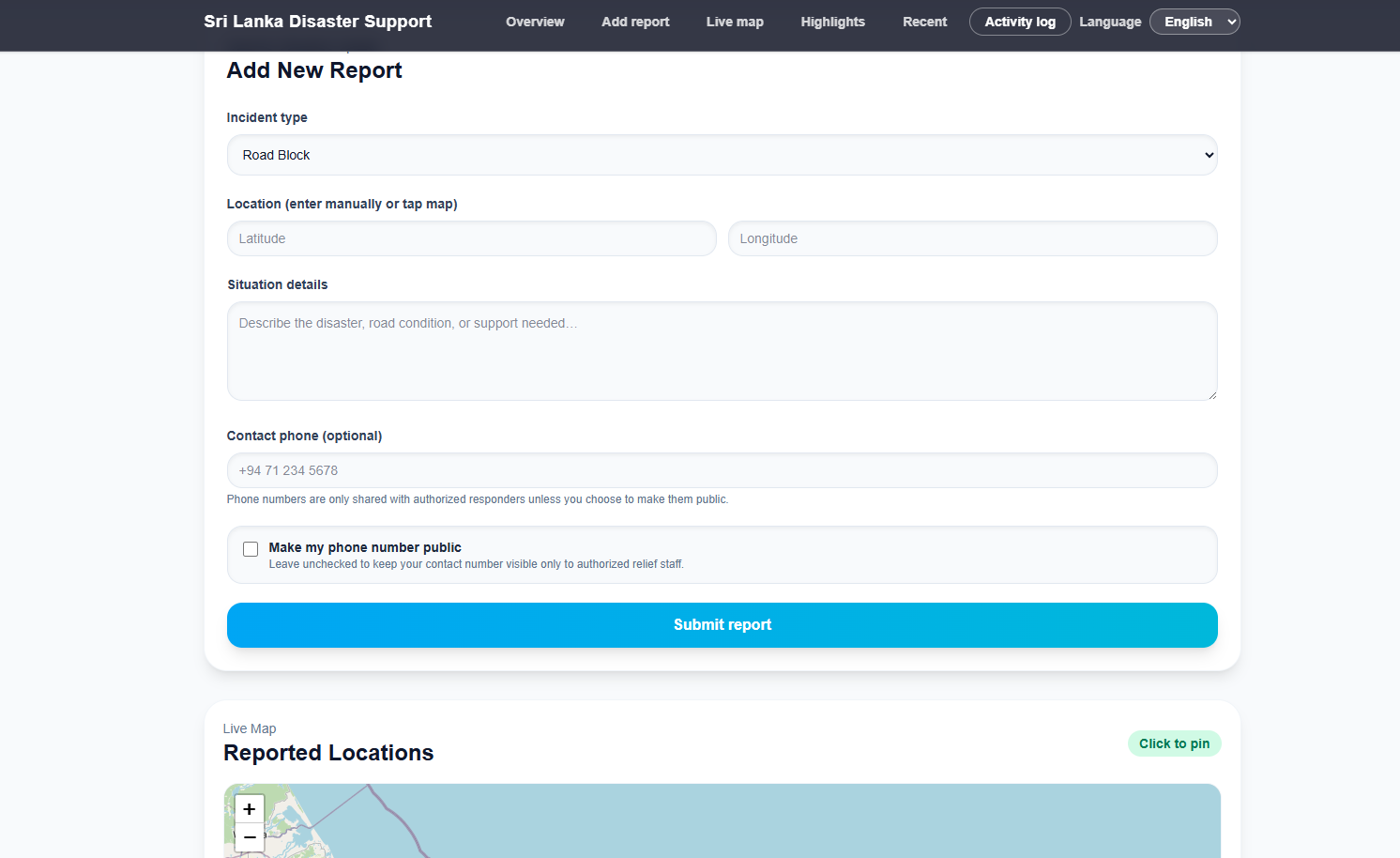
Task: Click the Situation details label
Action: pyautogui.click(x=277, y=284)
